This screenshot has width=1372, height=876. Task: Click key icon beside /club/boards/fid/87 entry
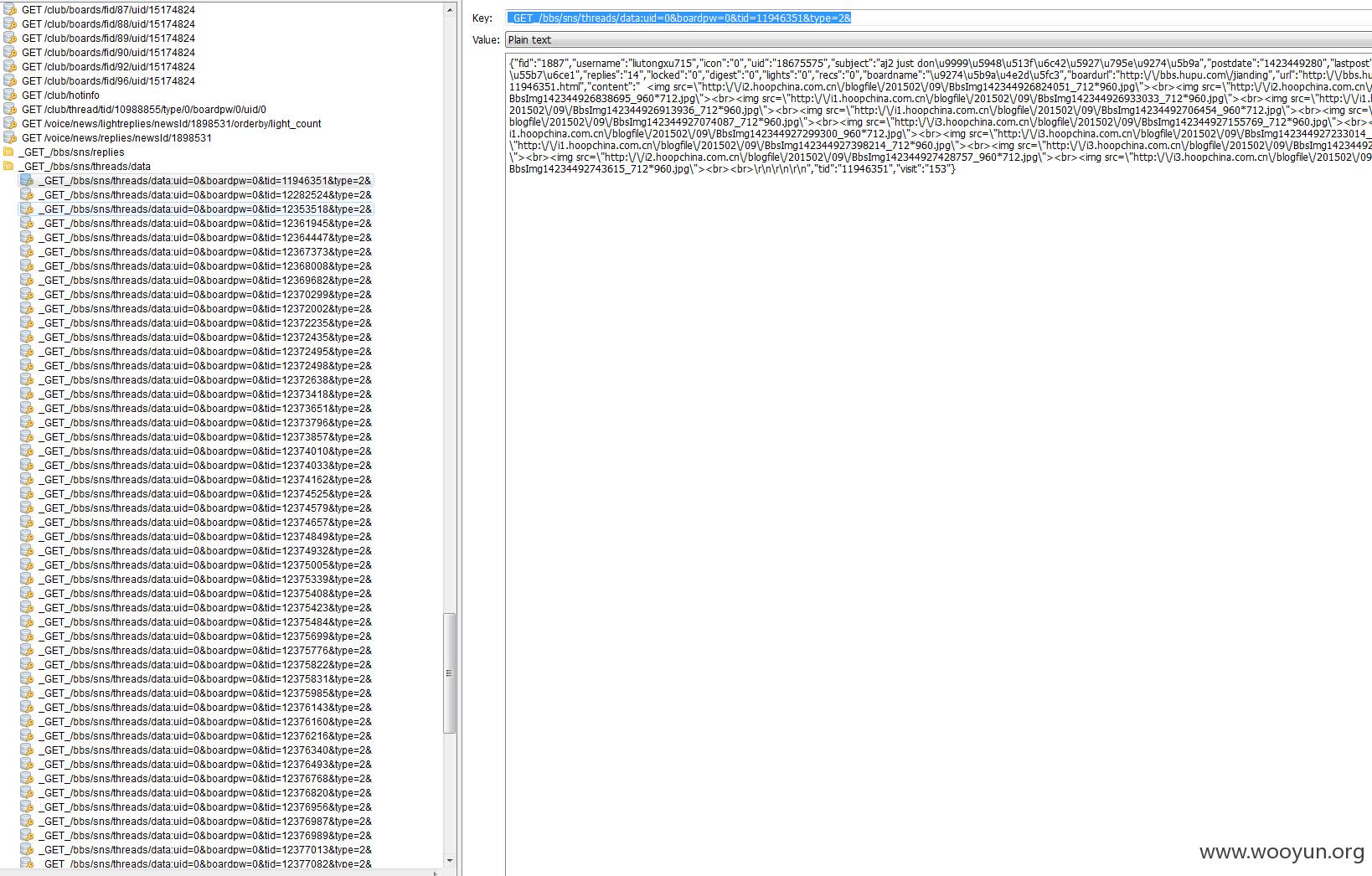(x=10, y=9)
